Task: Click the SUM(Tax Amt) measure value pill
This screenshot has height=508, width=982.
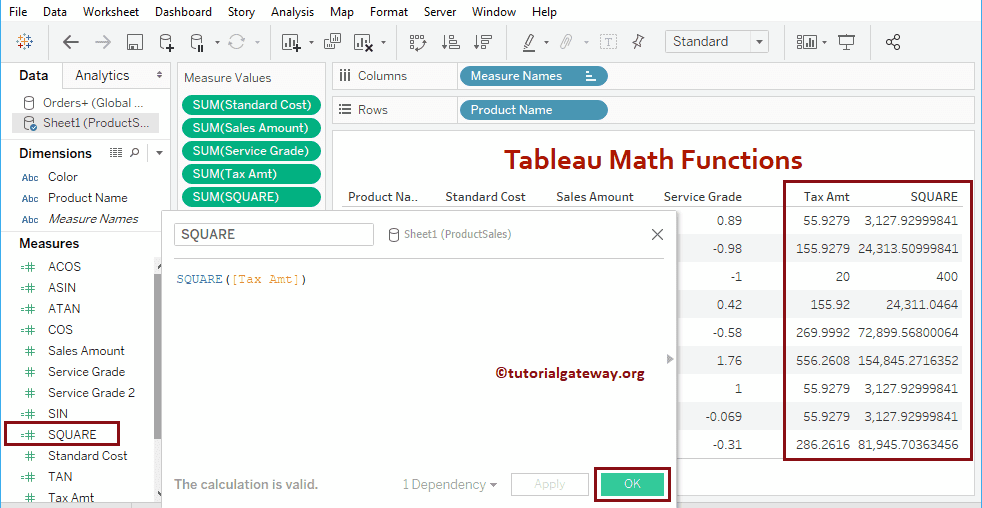Action: (x=252, y=174)
